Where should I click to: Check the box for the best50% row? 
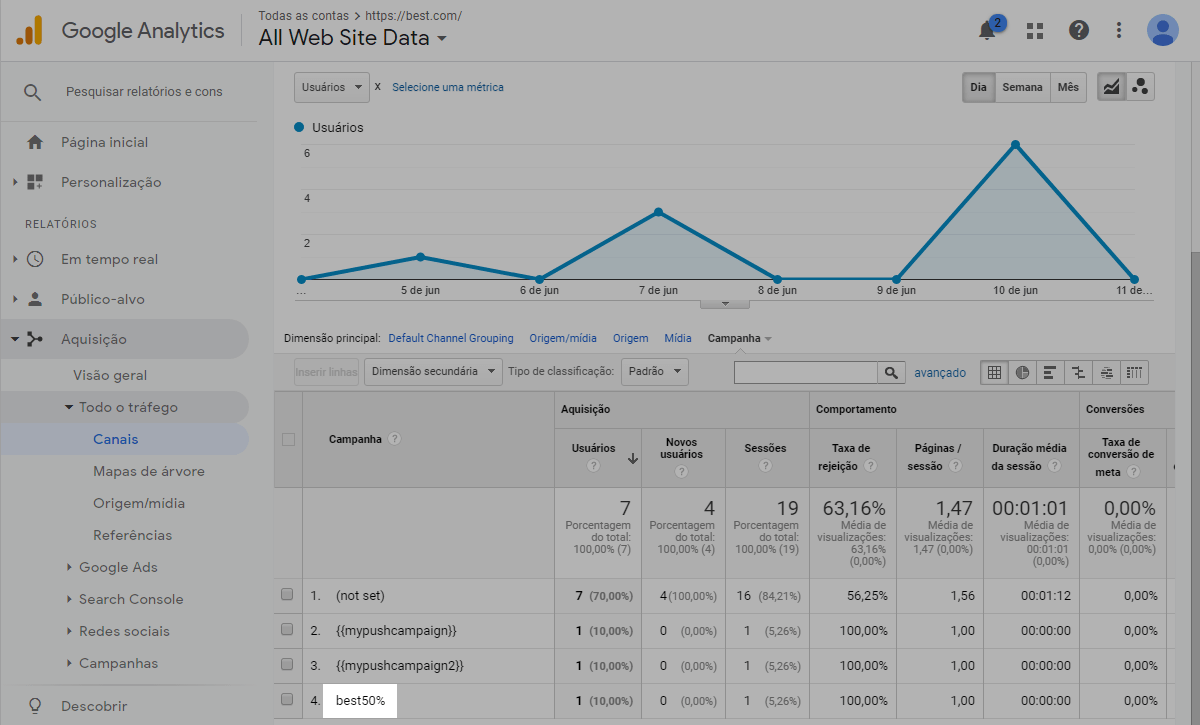tap(287, 699)
